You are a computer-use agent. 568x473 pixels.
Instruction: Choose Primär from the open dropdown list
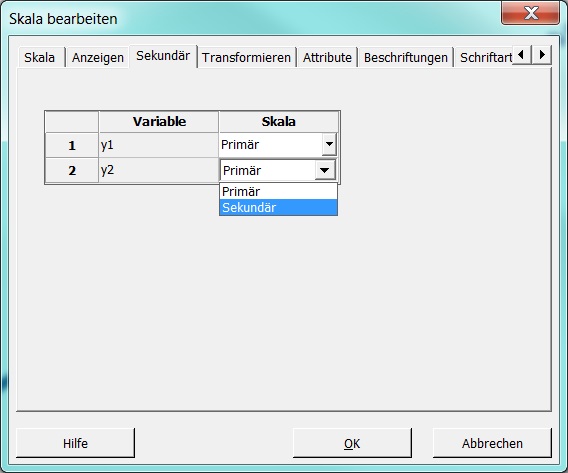coord(278,192)
